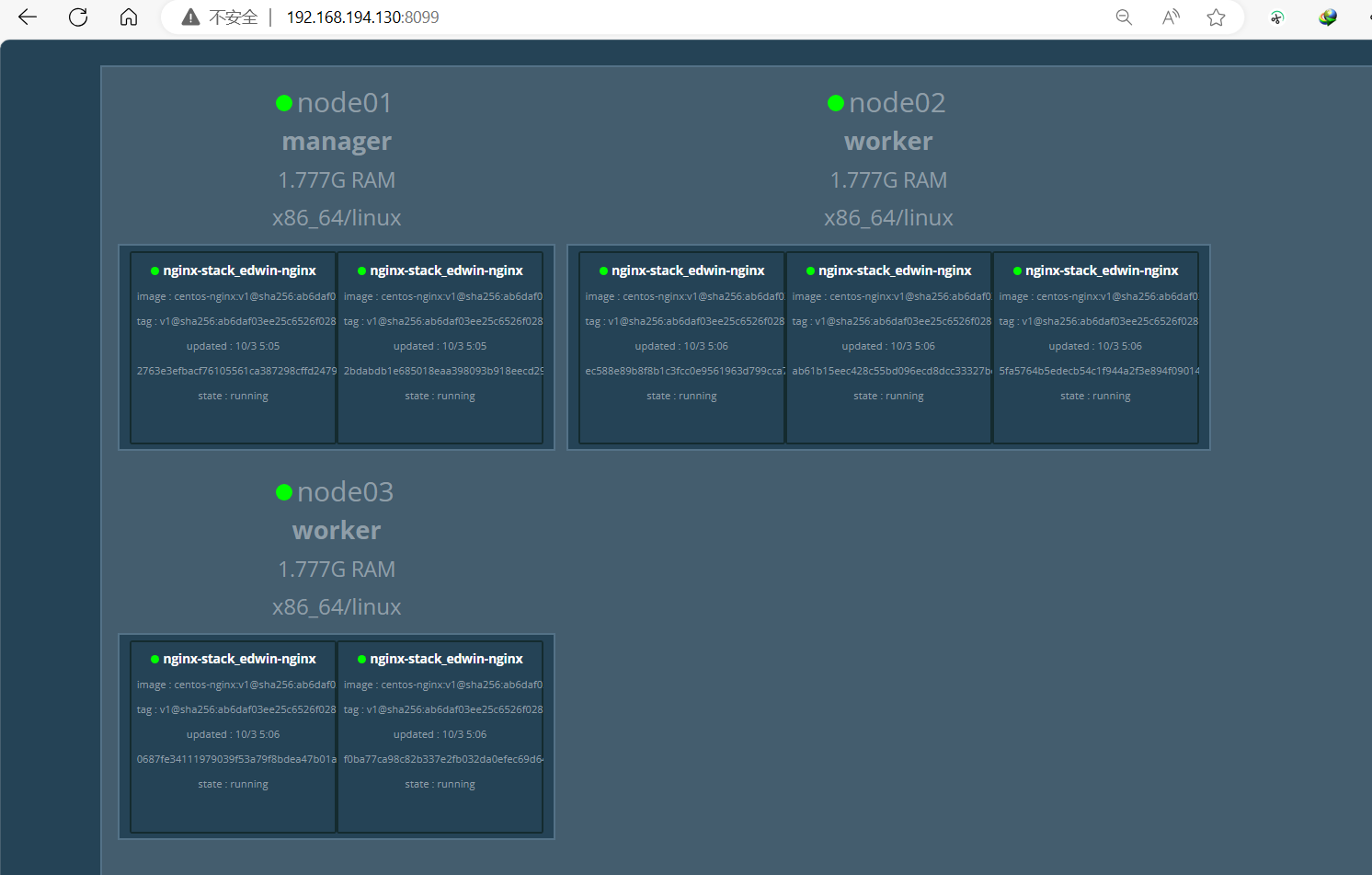The image size is (1372, 875).
Task: Open first nginx task on node01 starting 2763e3ef
Action: tap(234, 348)
